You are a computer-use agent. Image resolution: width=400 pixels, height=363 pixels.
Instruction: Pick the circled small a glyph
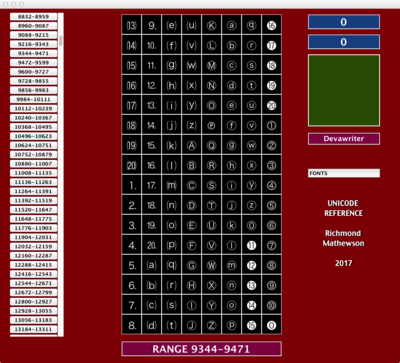231,25
